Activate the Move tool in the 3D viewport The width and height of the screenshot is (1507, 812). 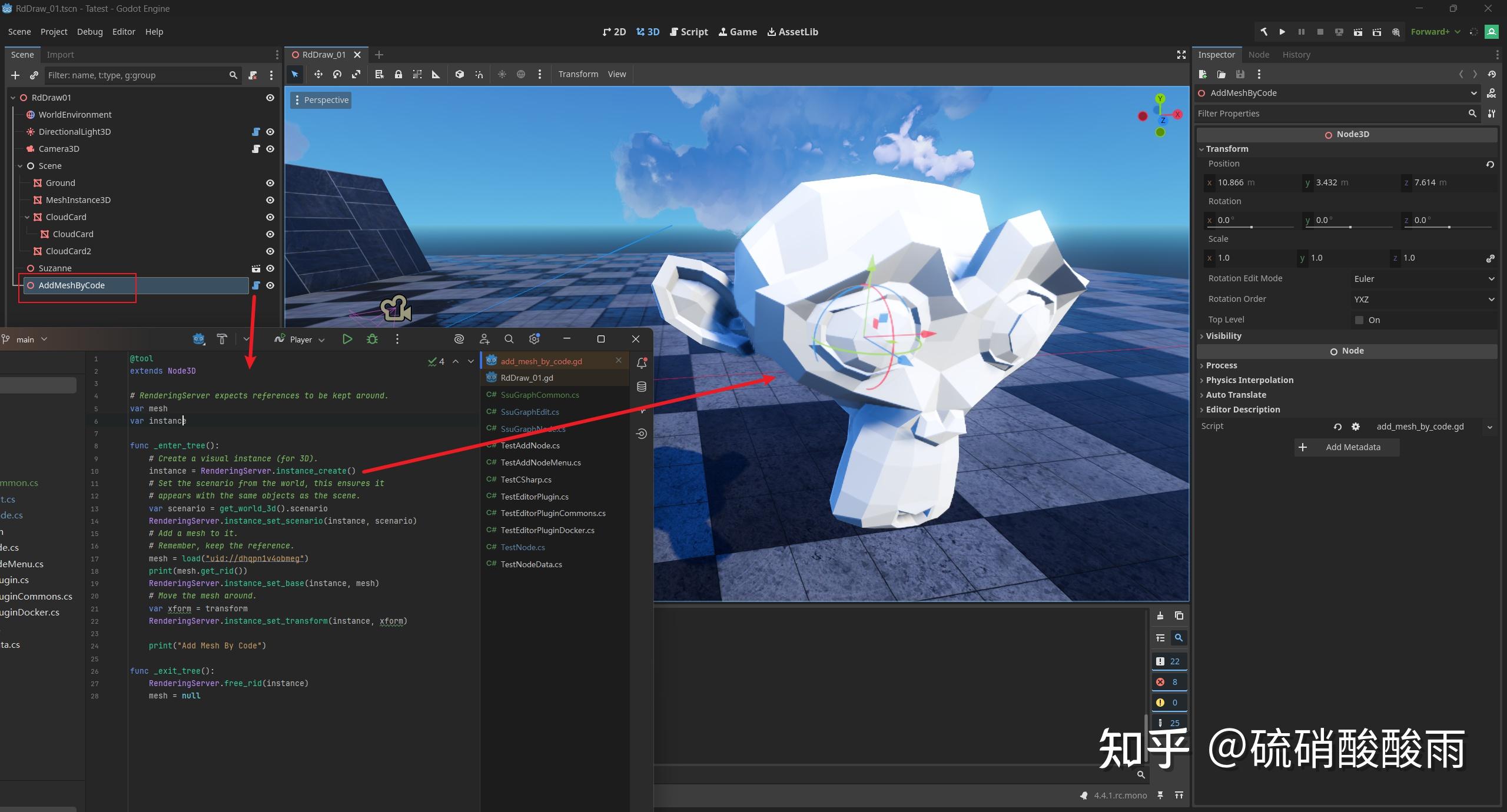pos(318,74)
